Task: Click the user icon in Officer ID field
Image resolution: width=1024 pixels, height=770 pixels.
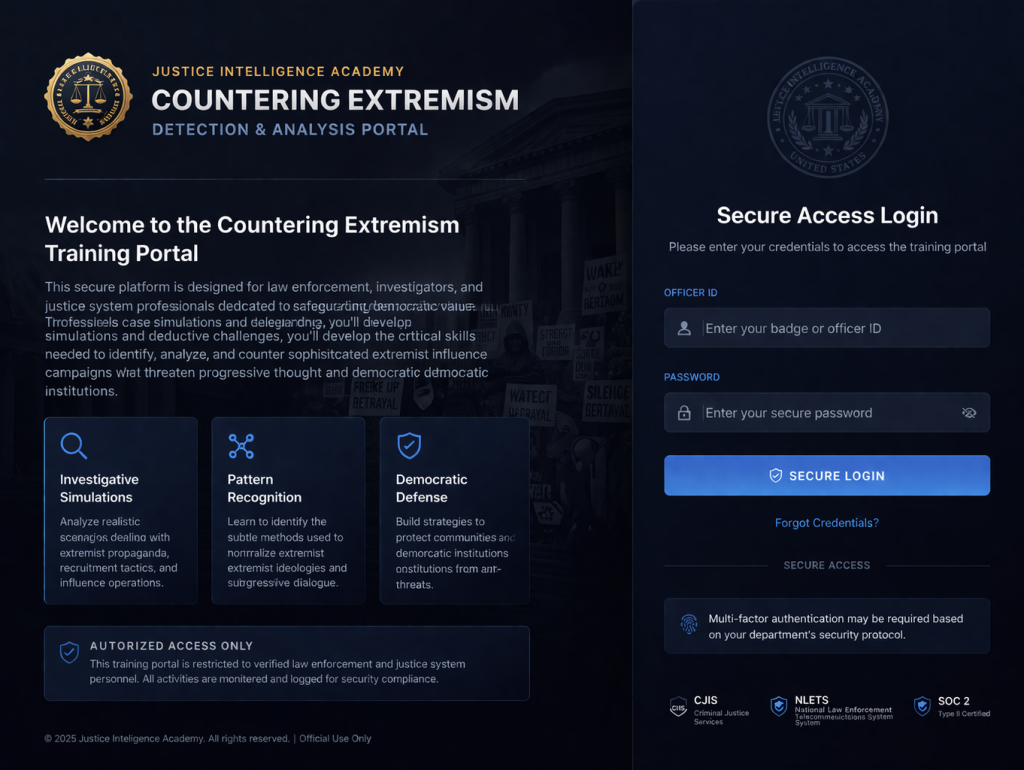Action: [x=684, y=328]
